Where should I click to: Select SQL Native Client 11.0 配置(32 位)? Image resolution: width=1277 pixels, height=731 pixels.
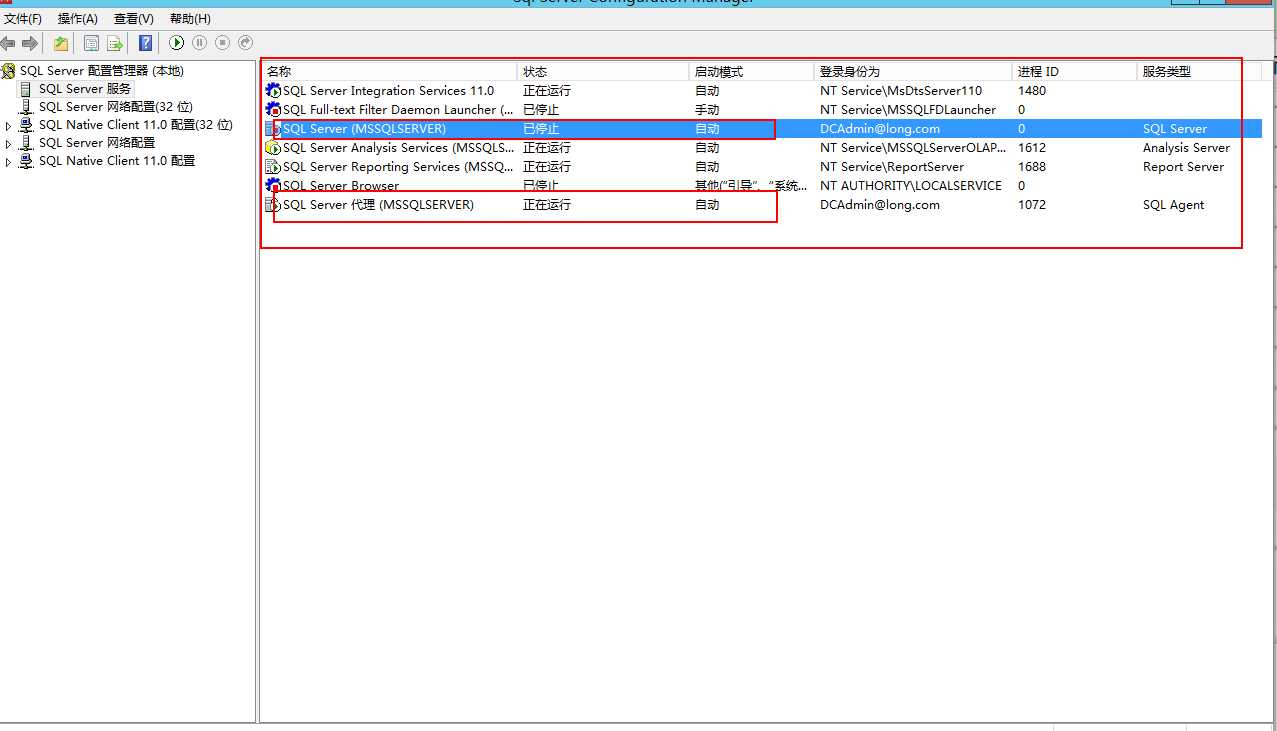pyautogui.click(x=135, y=125)
